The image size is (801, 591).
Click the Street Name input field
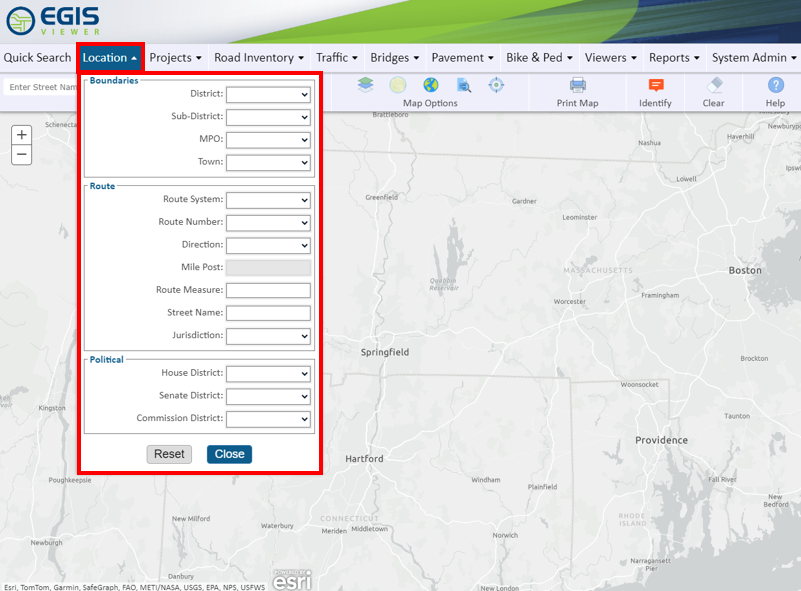(268, 312)
